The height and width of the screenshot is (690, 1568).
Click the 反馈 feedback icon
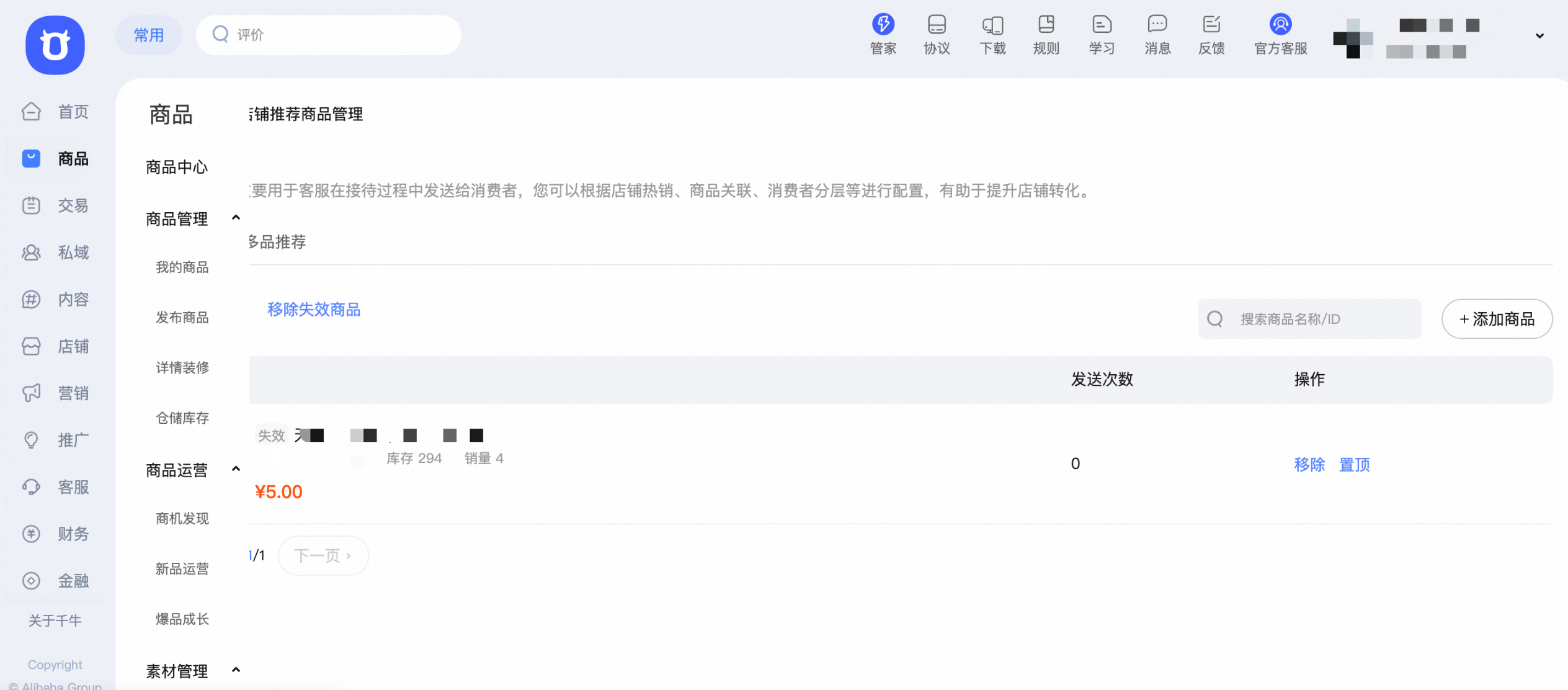1211,24
